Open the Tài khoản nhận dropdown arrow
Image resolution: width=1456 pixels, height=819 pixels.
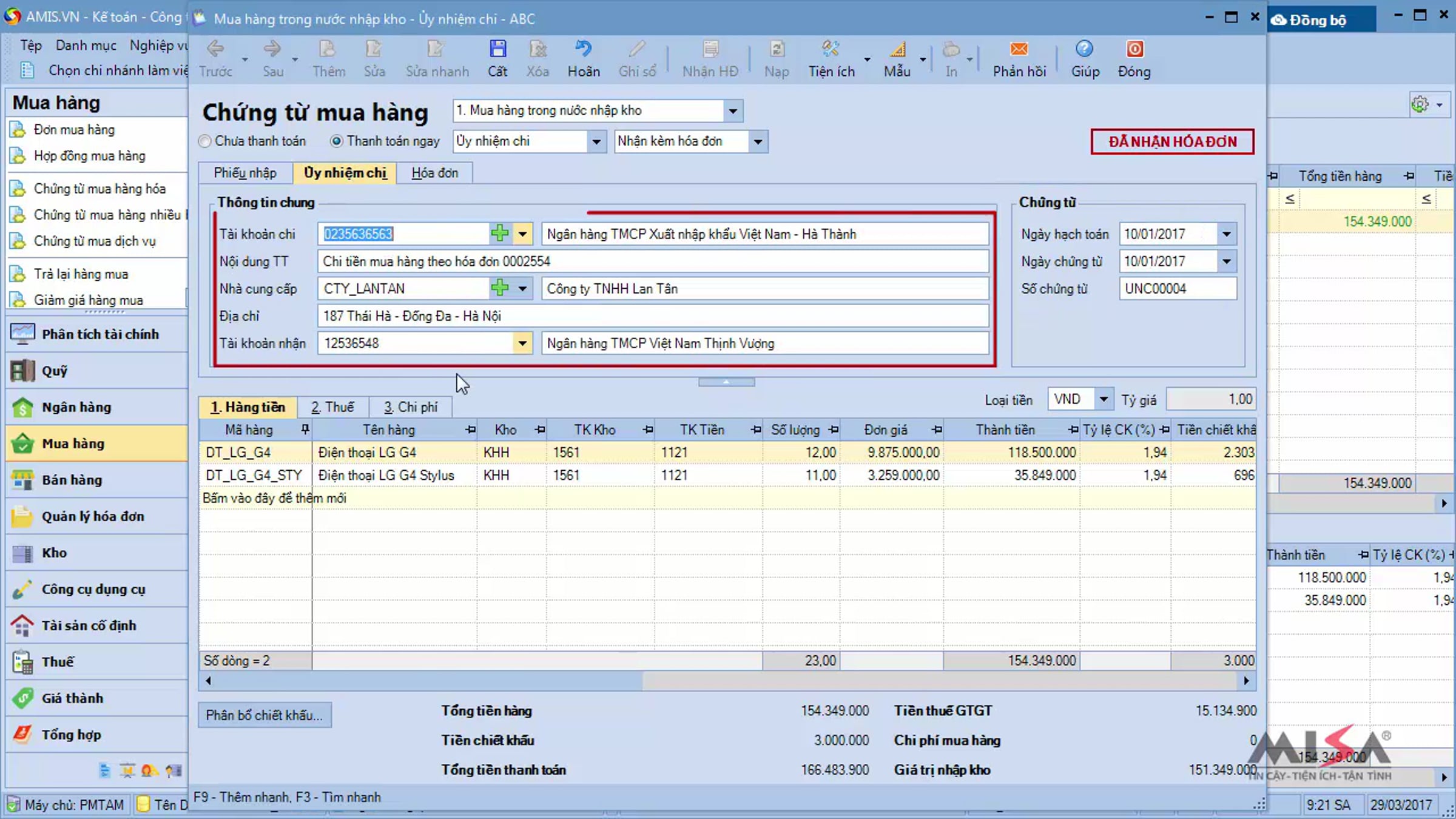[522, 343]
